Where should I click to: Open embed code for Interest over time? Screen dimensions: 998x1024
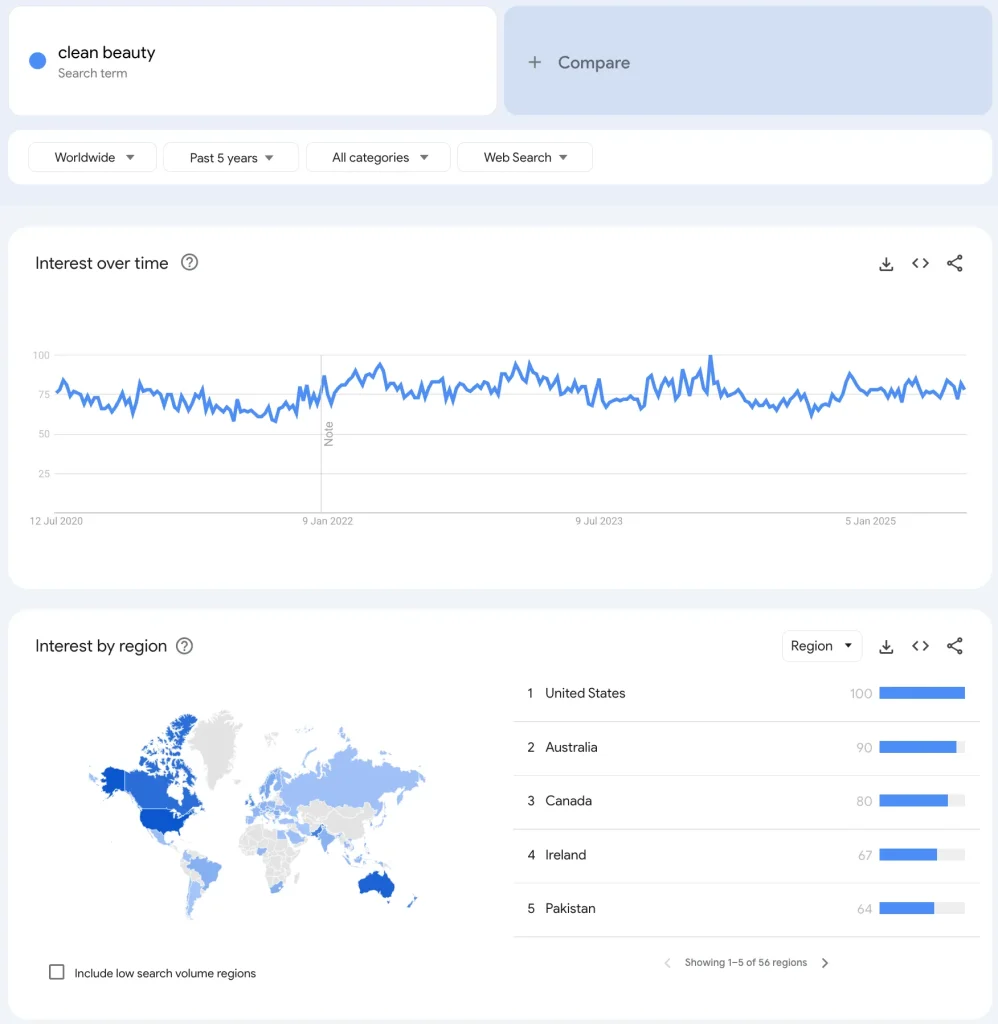(920, 263)
